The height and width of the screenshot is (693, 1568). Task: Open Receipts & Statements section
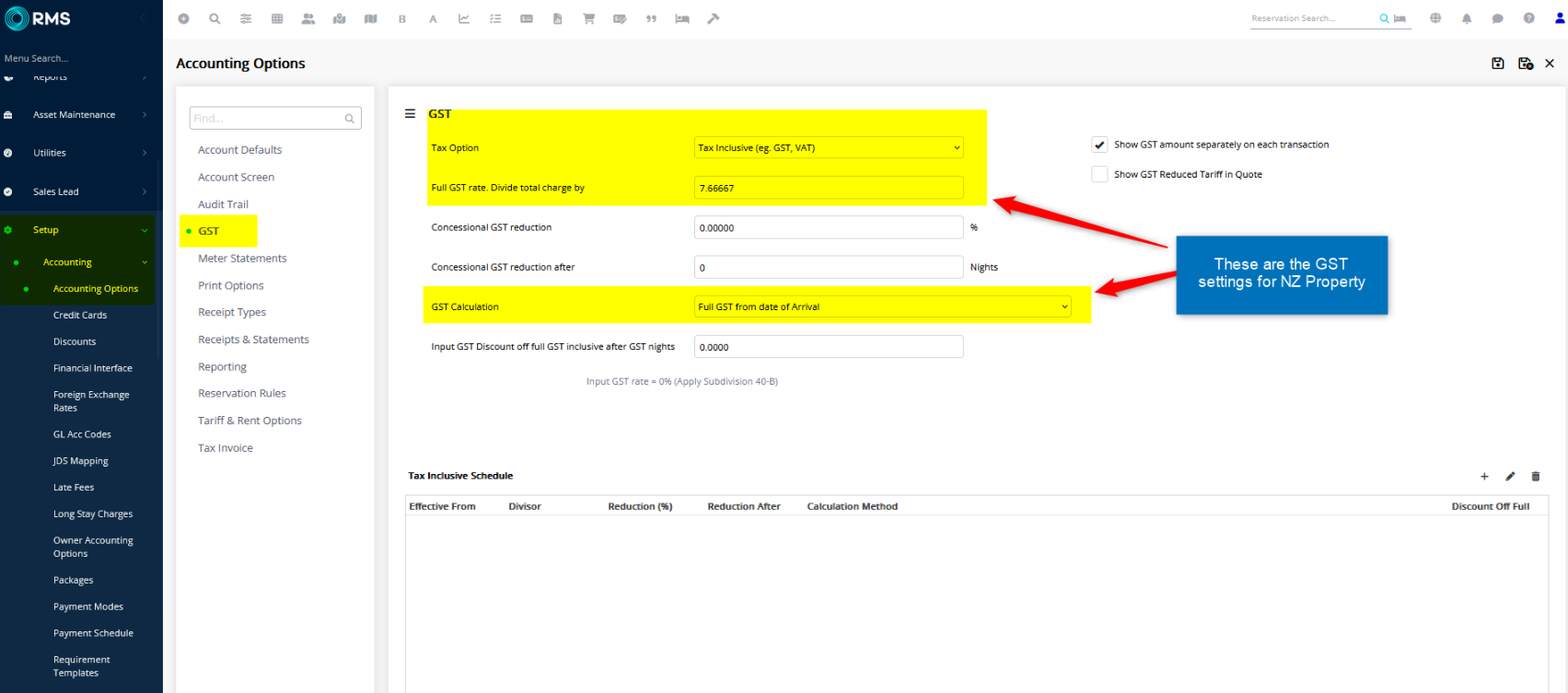click(254, 340)
